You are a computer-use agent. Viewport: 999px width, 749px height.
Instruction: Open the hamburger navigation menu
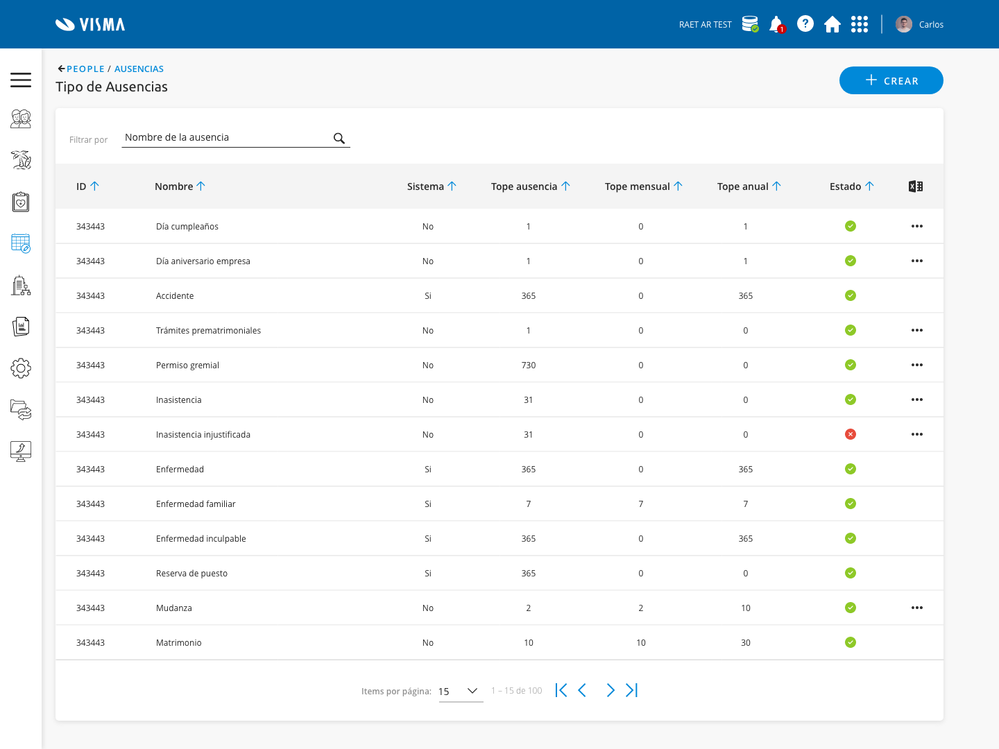click(x=20, y=80)
